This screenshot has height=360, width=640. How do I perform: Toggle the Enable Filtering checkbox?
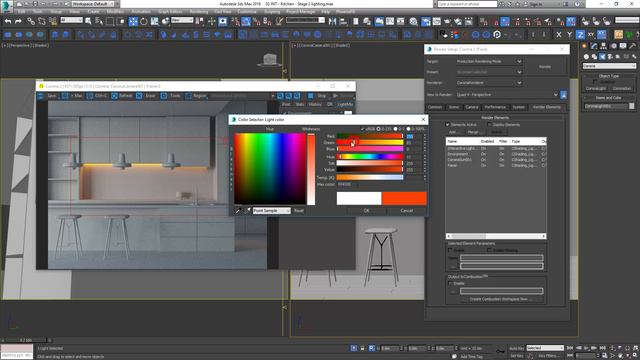[x=489, y=250]
